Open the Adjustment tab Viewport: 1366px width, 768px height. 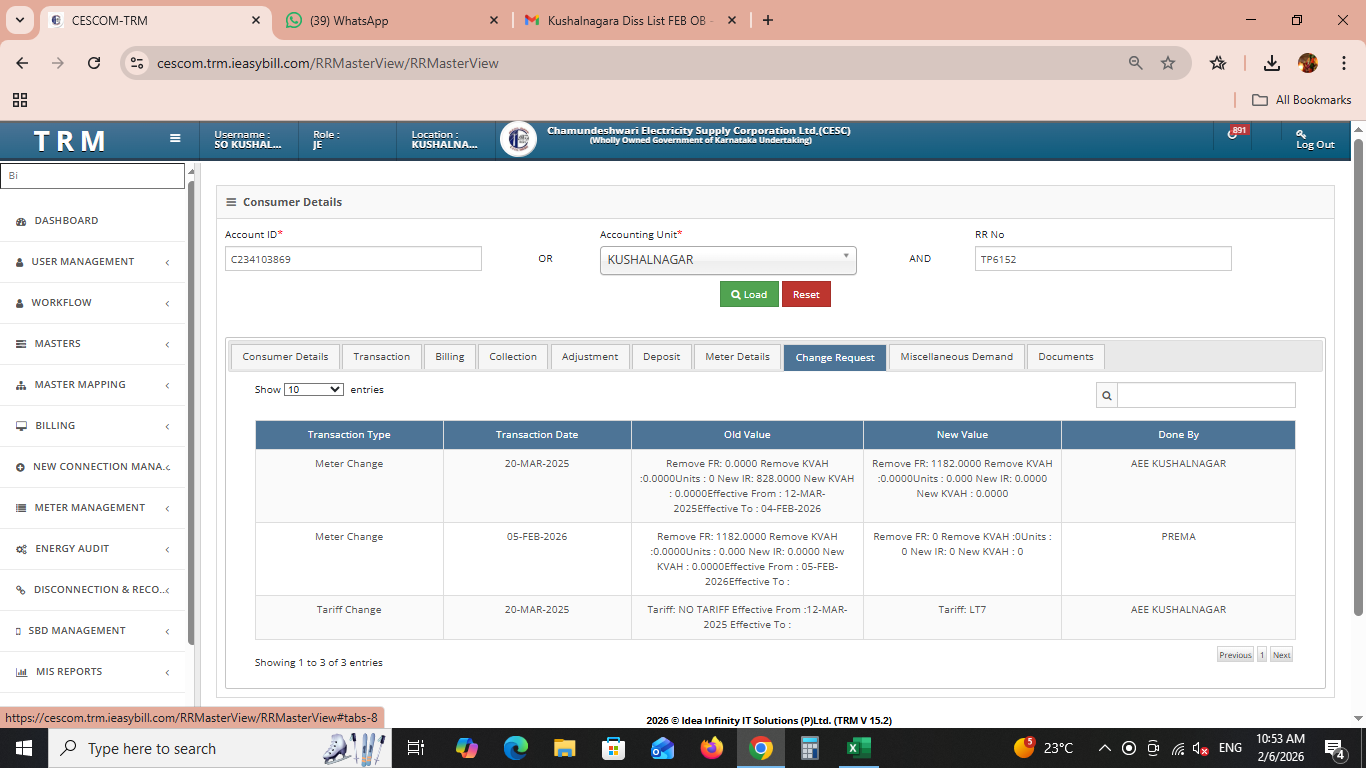click(590, 357)
